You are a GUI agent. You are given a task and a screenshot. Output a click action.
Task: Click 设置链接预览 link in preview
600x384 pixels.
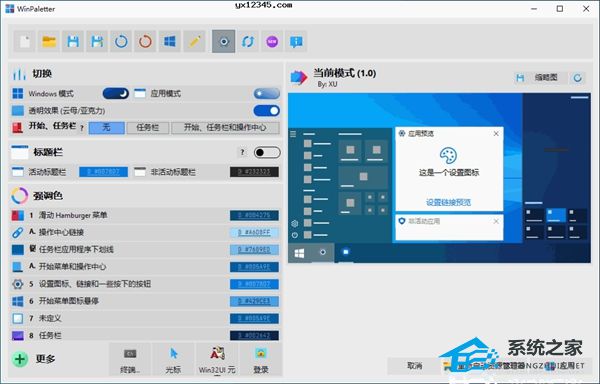(448, 202)
